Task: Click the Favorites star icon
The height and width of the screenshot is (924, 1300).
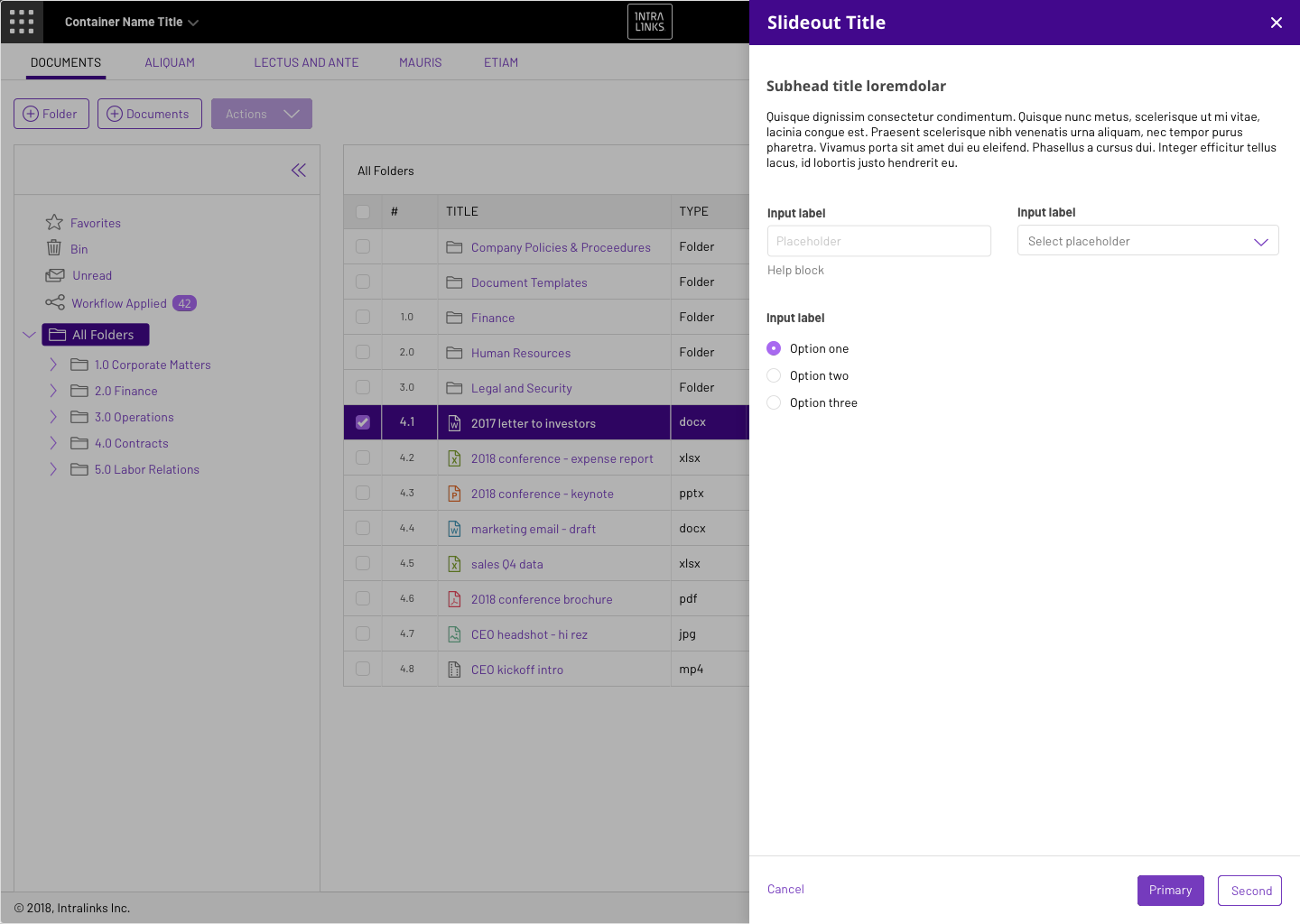Action: (x=54, y=222)
